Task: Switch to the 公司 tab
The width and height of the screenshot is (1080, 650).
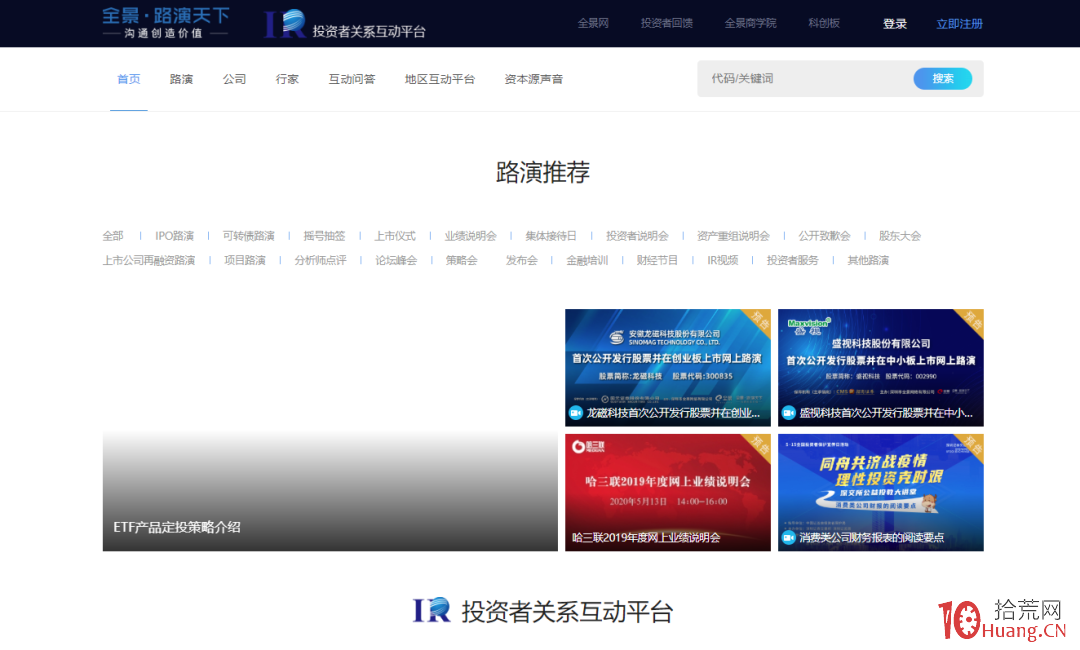Action: [x=234, y=78]
